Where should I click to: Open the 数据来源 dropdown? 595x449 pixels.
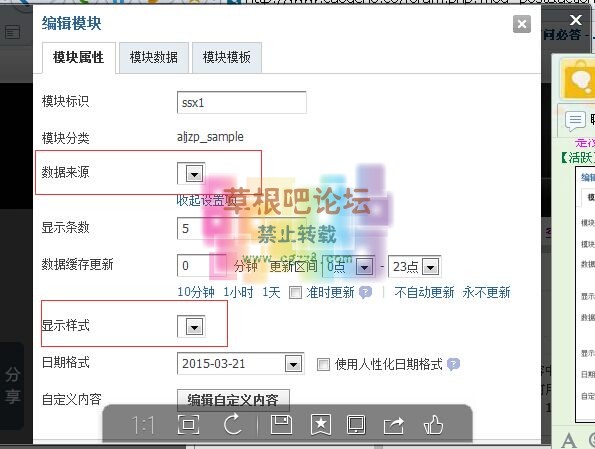(192, 174)
